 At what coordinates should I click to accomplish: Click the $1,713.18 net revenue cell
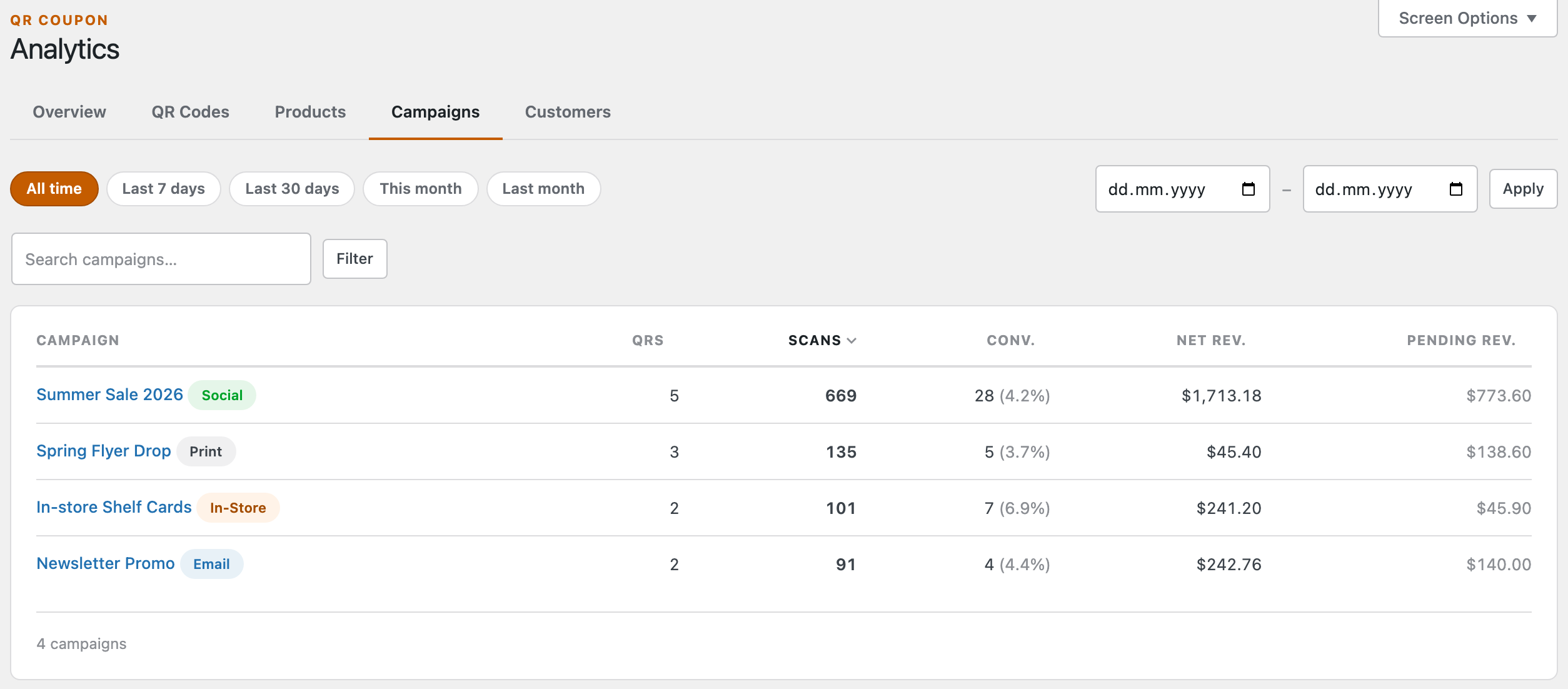click(x=1222, y=395)
